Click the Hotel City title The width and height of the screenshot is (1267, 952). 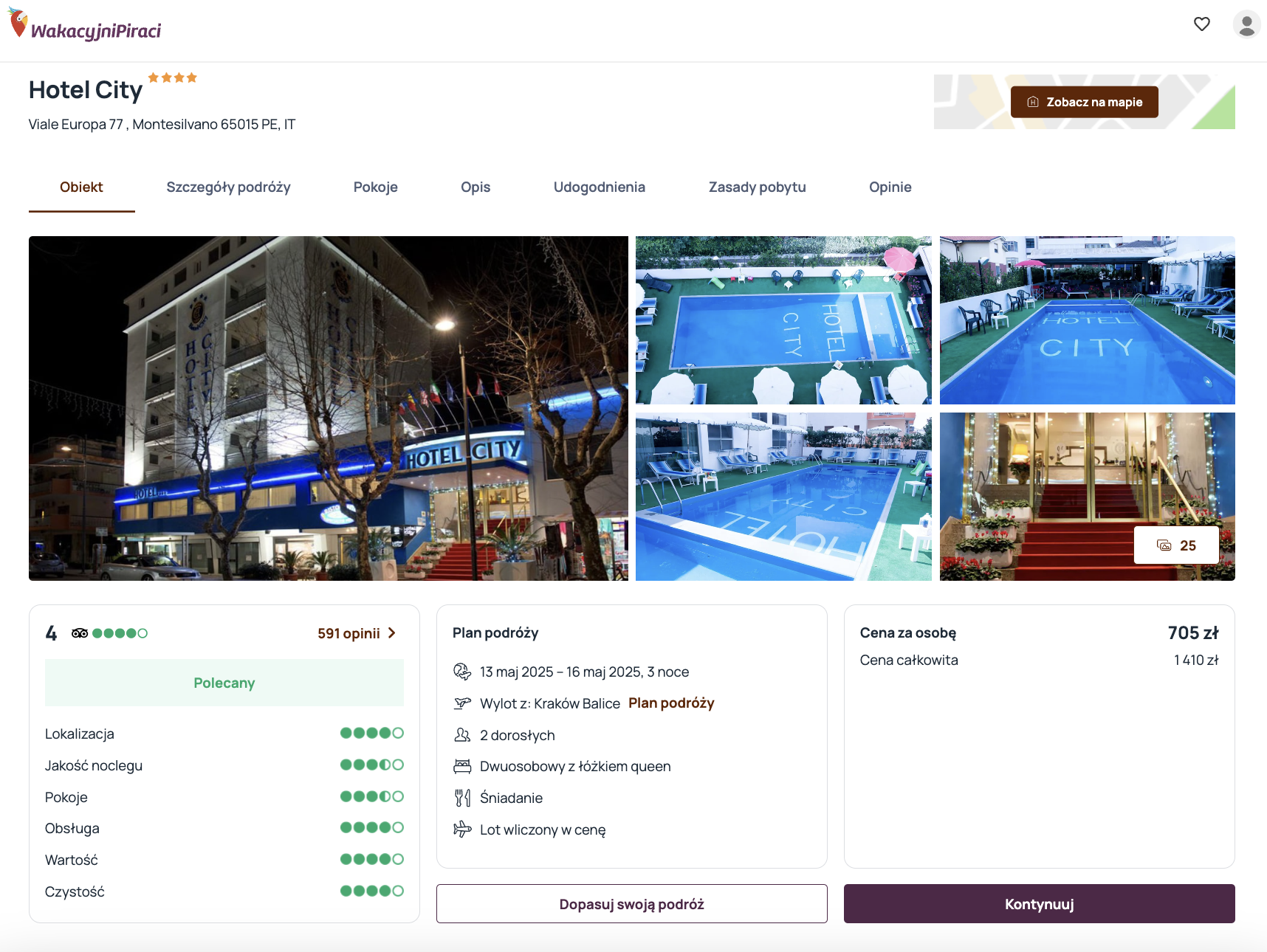[86, 90]
